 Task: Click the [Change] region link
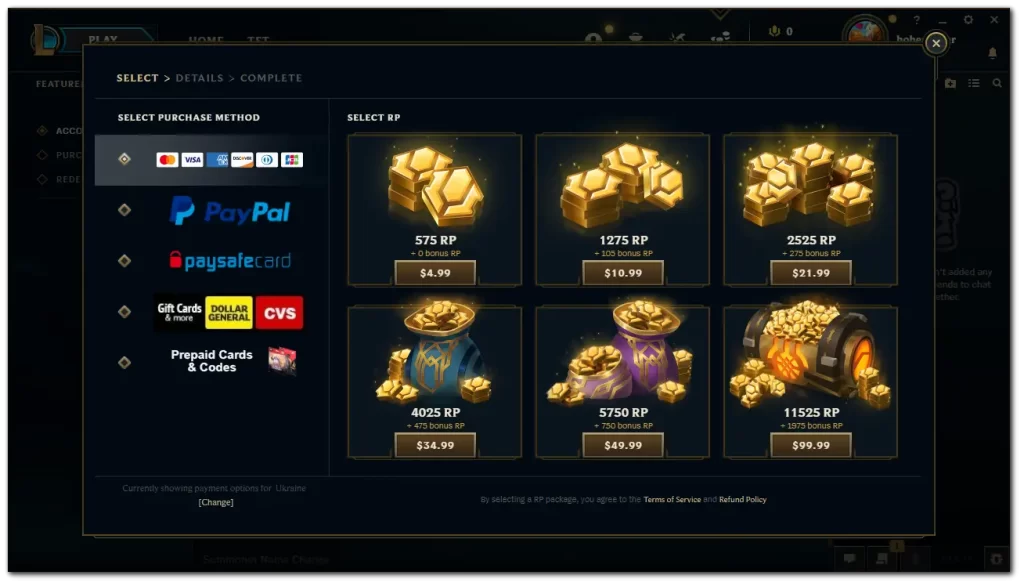click(216, 502)
